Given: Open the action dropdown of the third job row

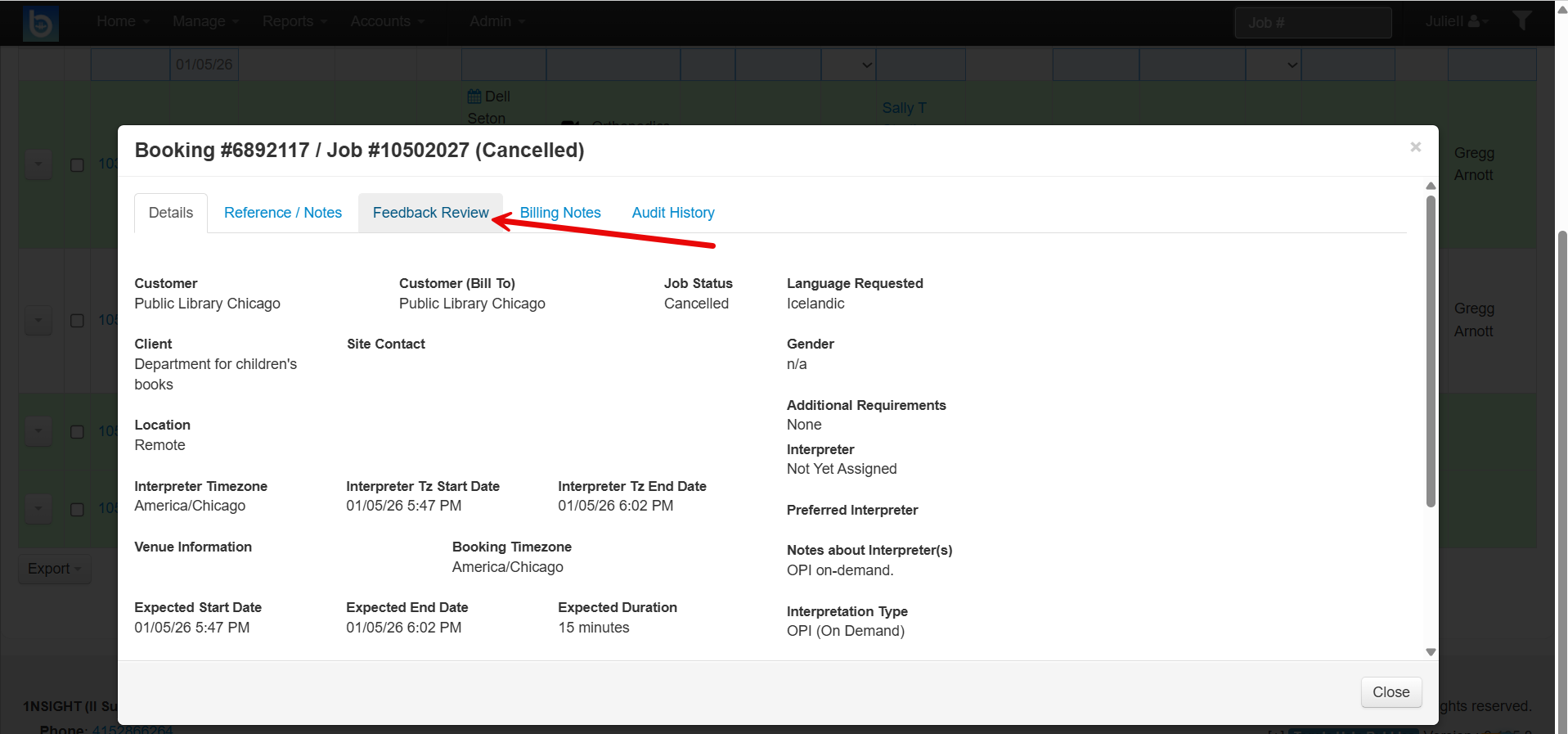Looking at the screenshot, I should pos(38,431).
